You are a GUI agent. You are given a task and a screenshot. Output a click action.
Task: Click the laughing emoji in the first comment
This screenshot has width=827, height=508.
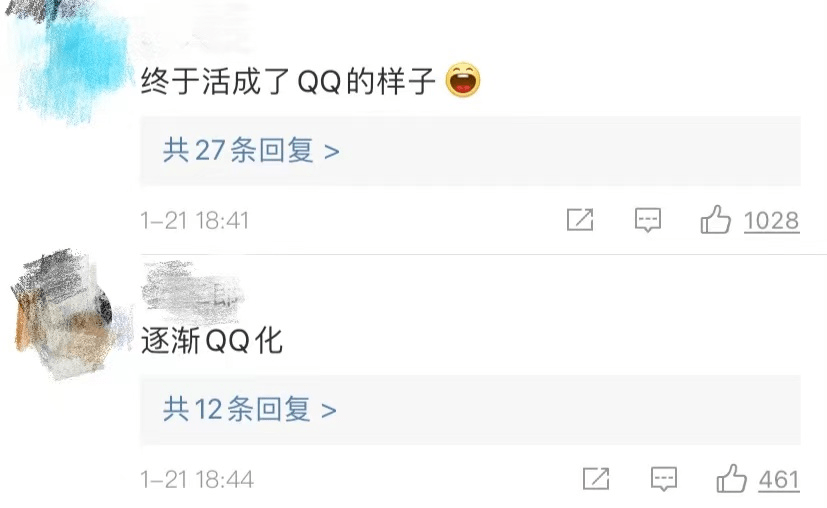click(x=463, y=80)
